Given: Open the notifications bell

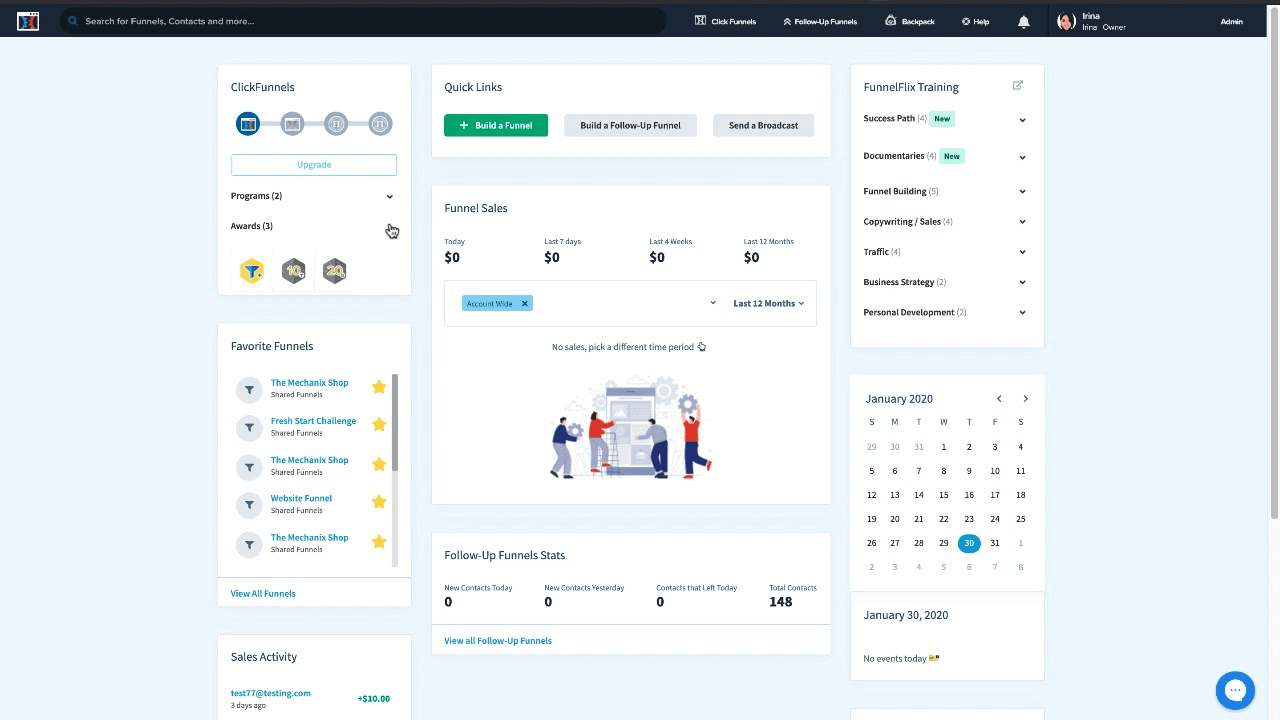Looking at the screenshot, I should [x=1023, y=22].
